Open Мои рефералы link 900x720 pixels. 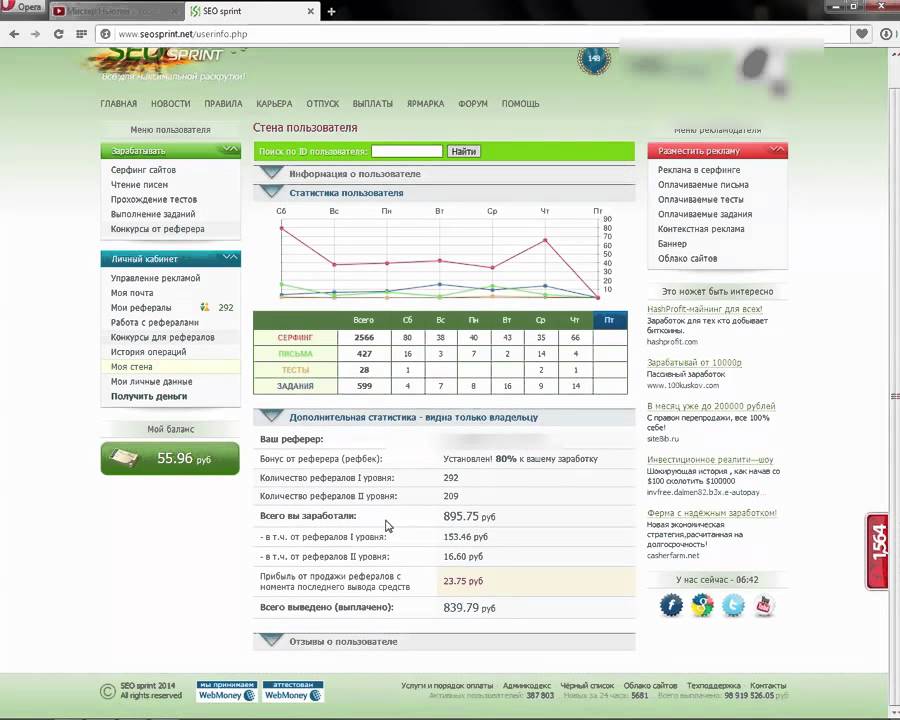(141, 308)
